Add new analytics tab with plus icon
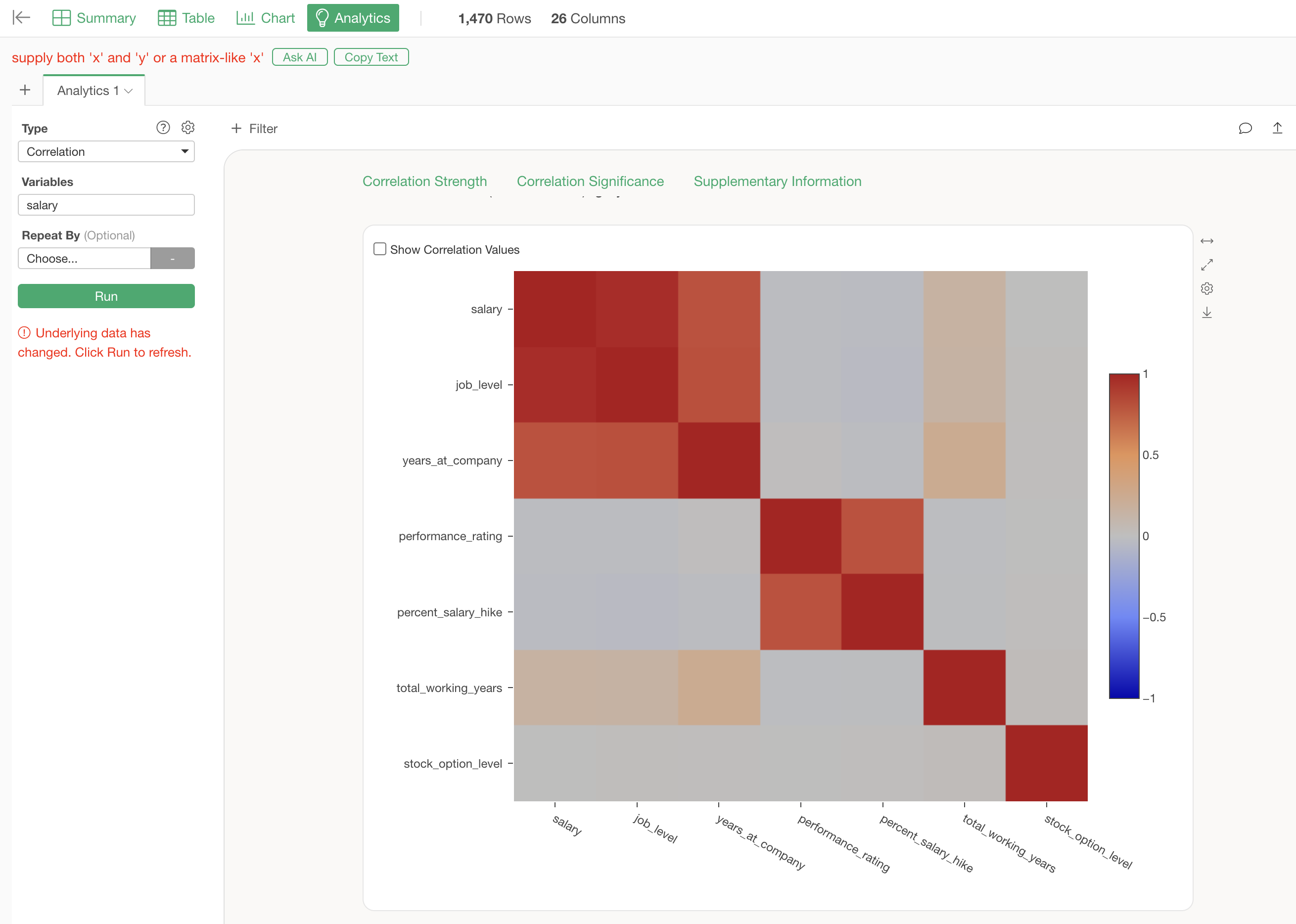The height and width of the screenshot is (924, 1296). click(25, 90)
